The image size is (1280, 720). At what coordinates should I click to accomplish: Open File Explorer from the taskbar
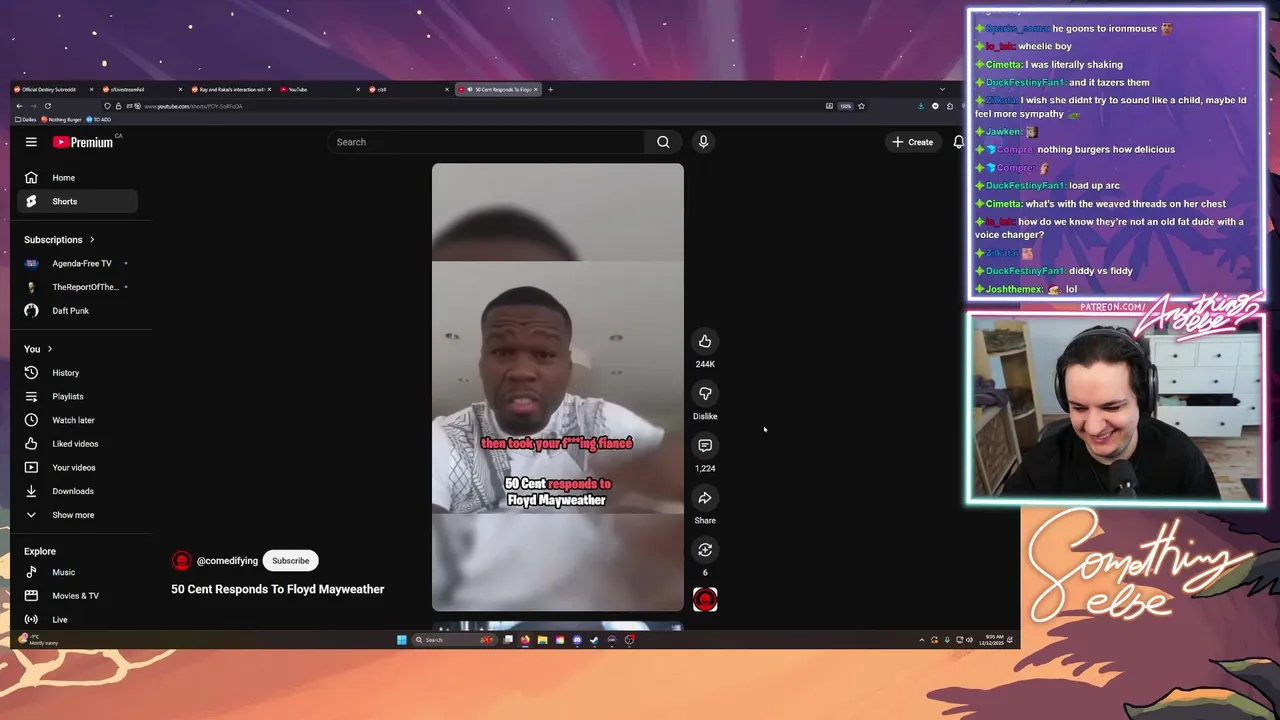[543, 640]
